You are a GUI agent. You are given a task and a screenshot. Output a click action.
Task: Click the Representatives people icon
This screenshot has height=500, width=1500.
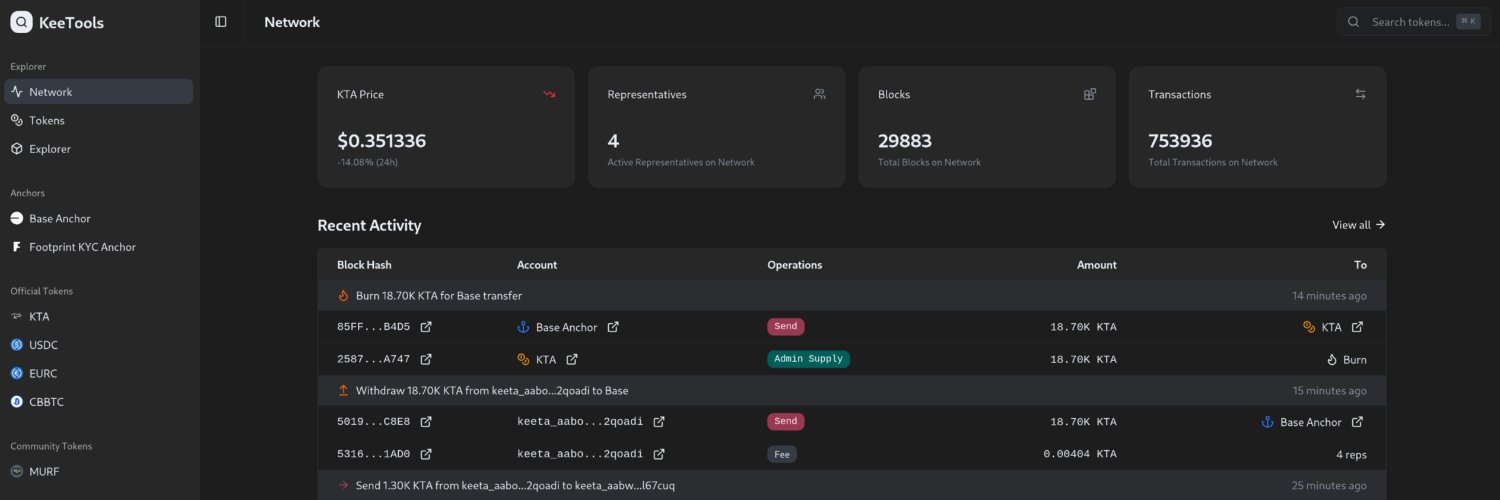coord(819,94)
